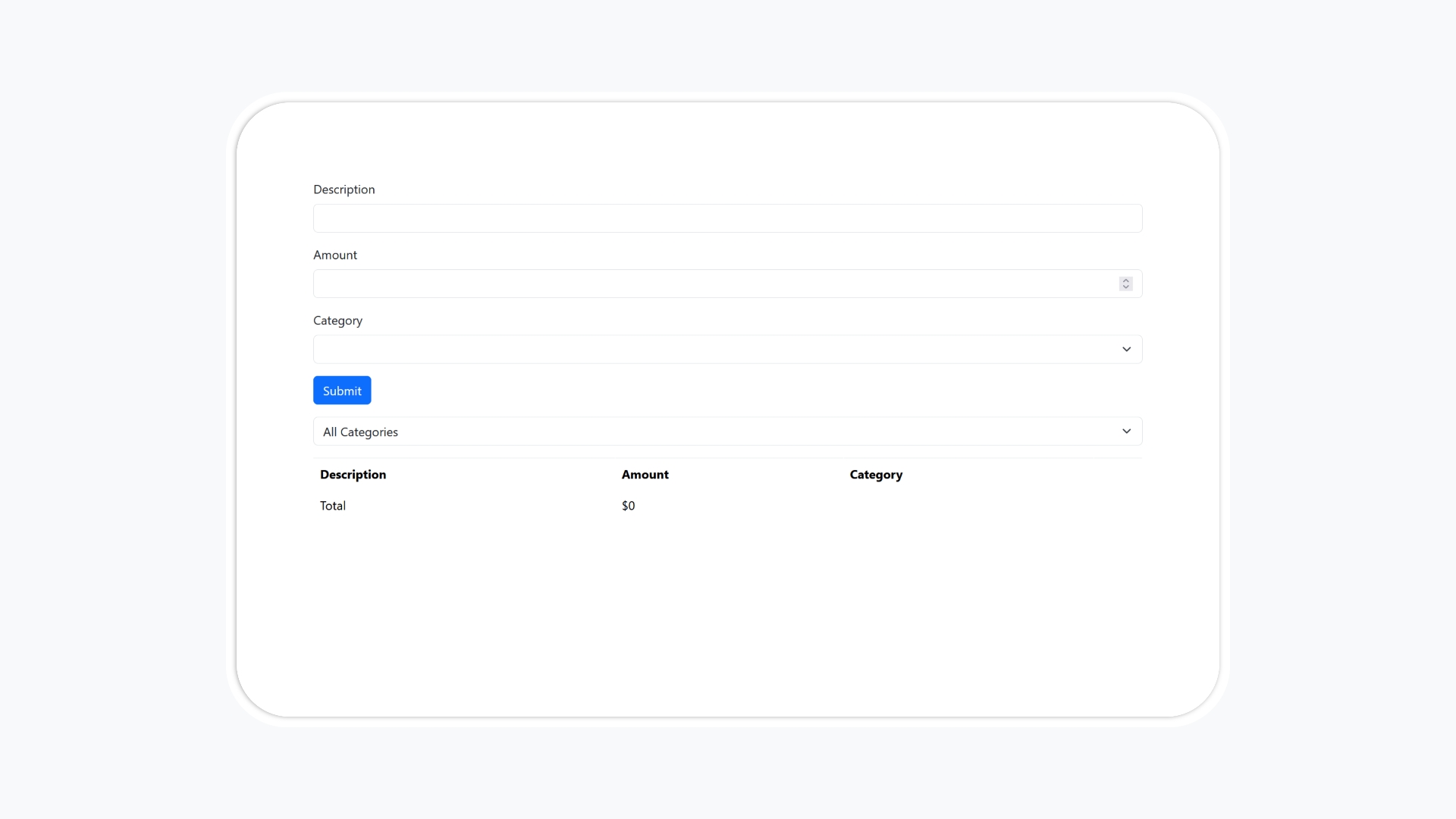The width and height of the screenshot is (1456, 819).
Task: Click the Amount form label
Action: pos(334,255)
